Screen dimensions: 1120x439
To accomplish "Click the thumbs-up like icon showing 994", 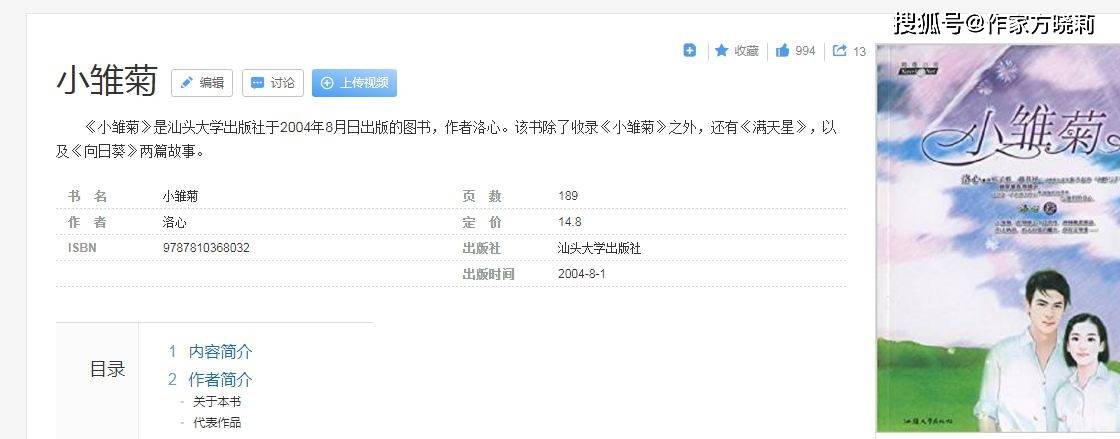I will click(x=782, y=51).
